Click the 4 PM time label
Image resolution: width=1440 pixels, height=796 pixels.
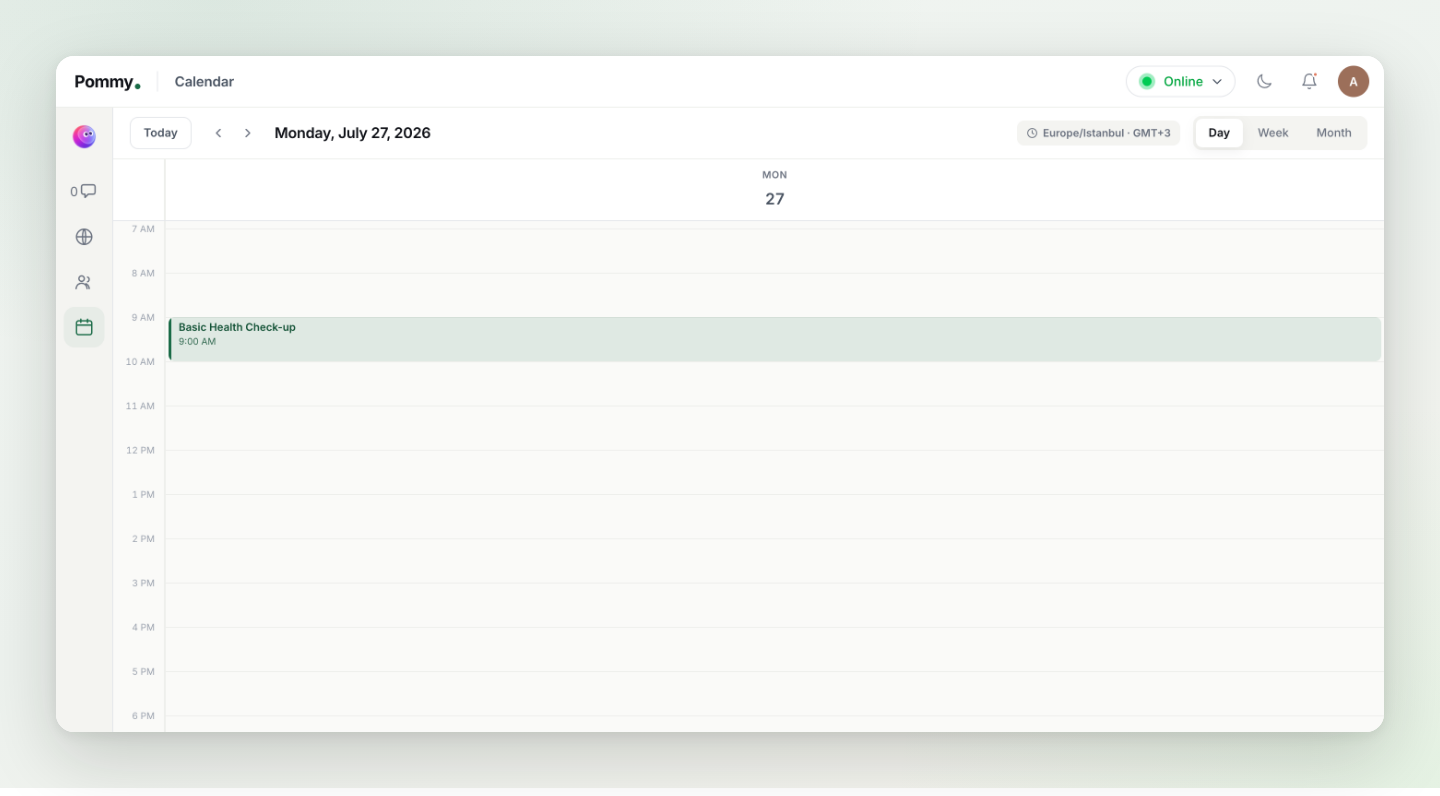[144, 627]
